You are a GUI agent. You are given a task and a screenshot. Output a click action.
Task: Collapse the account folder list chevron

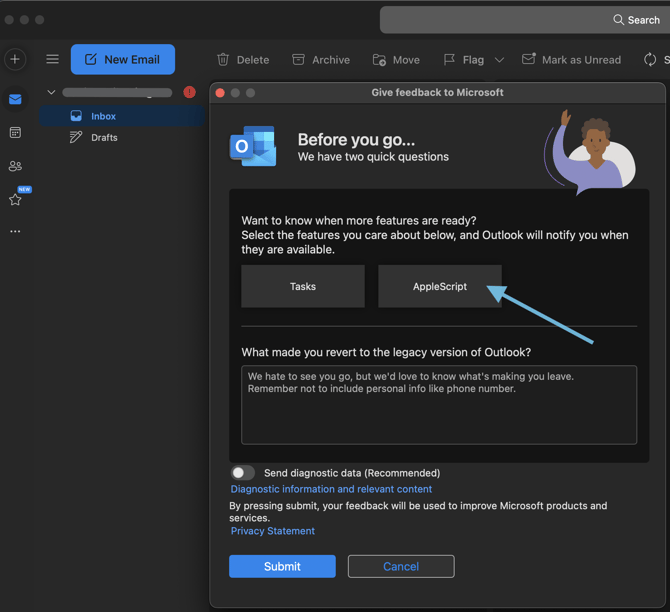(x=51, y=93)
